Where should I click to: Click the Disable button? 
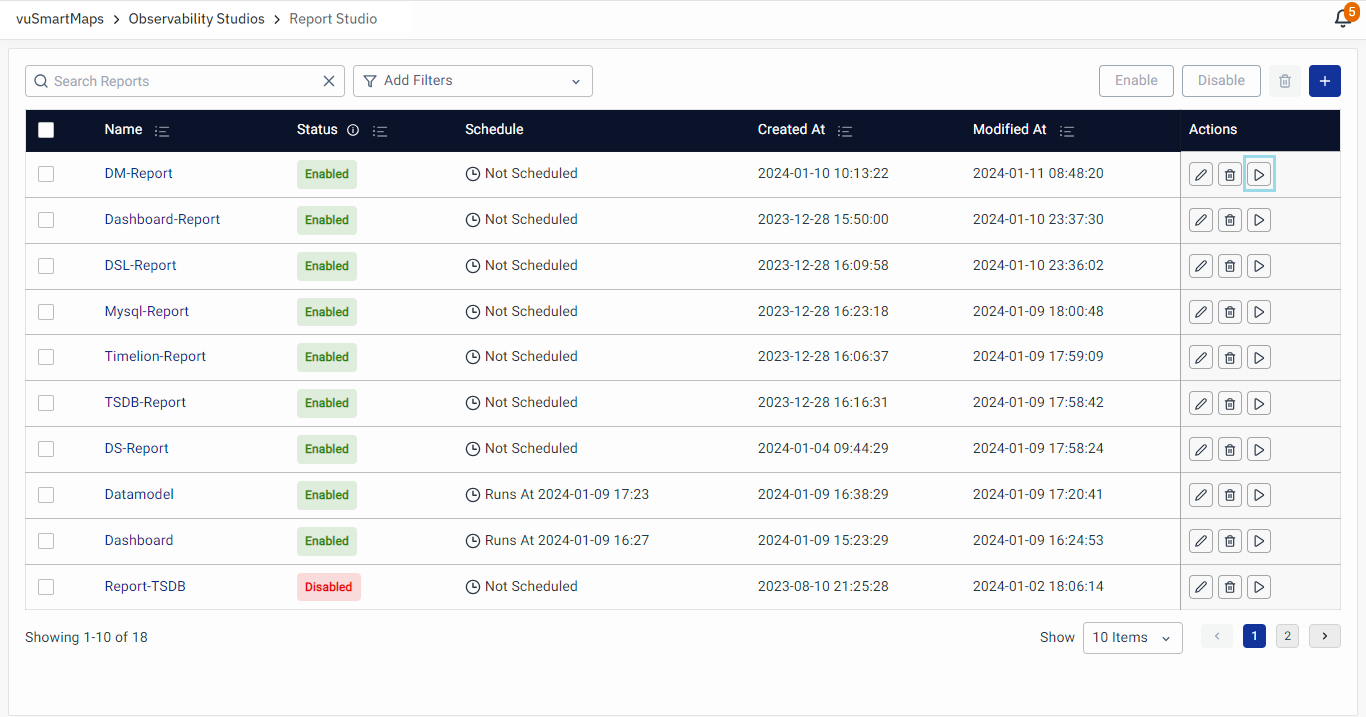pyautogui.click(x=1221, y=81)
